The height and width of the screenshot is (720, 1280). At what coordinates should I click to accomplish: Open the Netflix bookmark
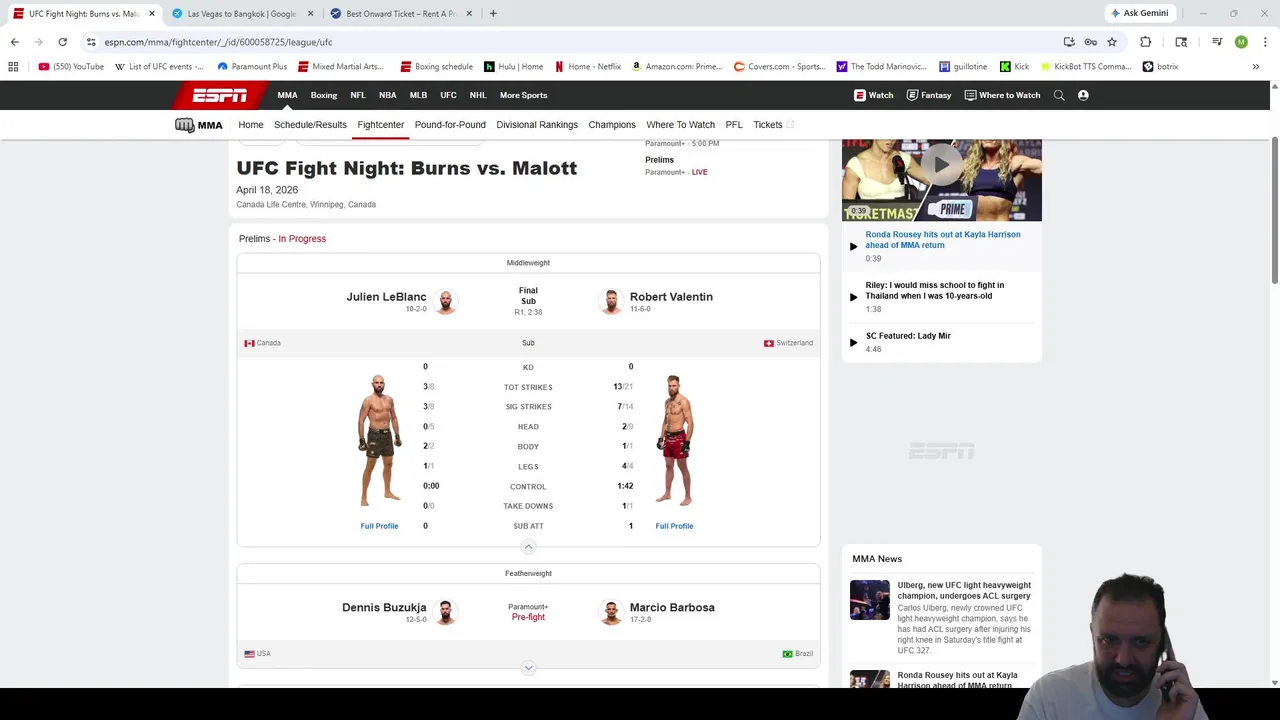(588, 67)
